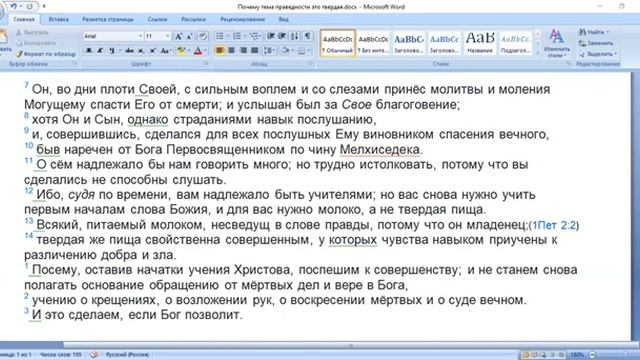640x360 pixels.
Task: Open the font size 11 dropdown
Action: point(167,36)
